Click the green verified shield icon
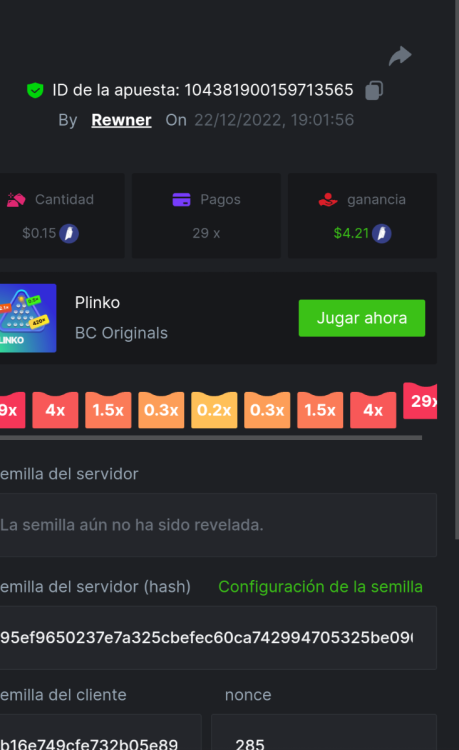 click(x=35, y=90)
